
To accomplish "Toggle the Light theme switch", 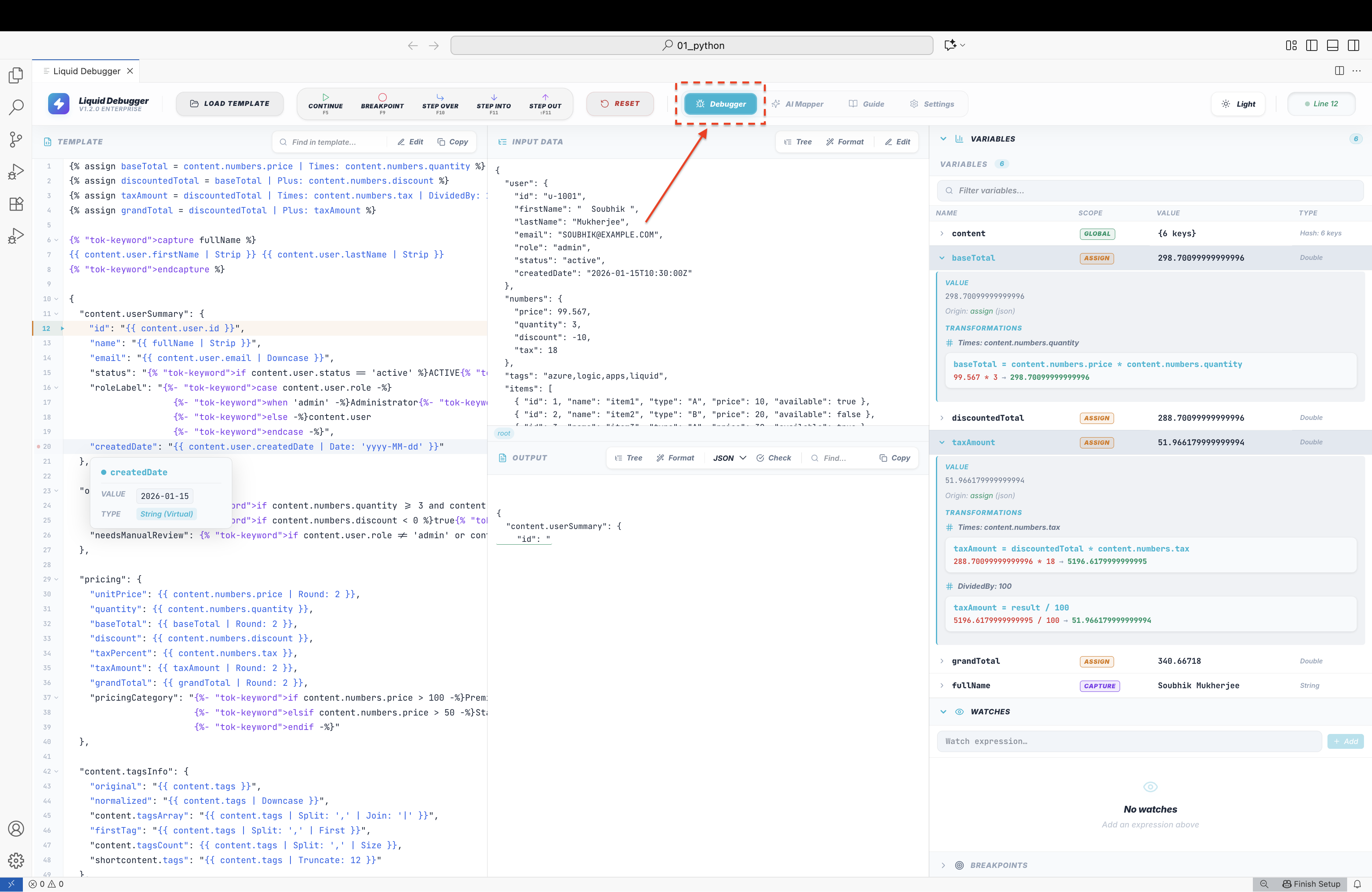I will click(x=1238, y=104).
